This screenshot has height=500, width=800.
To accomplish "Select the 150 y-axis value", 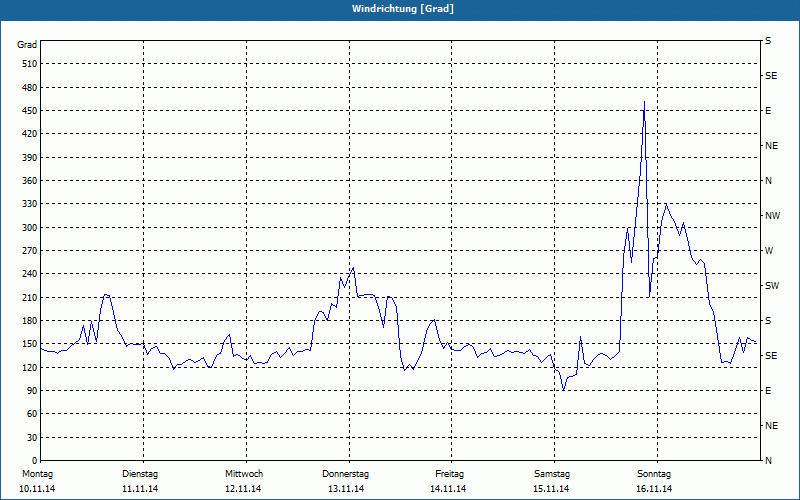I will coord(30,344).
